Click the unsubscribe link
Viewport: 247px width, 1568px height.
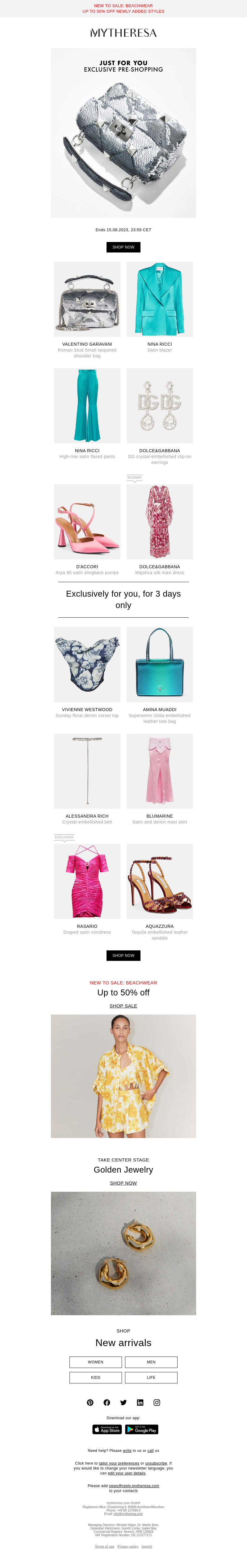156,1463
